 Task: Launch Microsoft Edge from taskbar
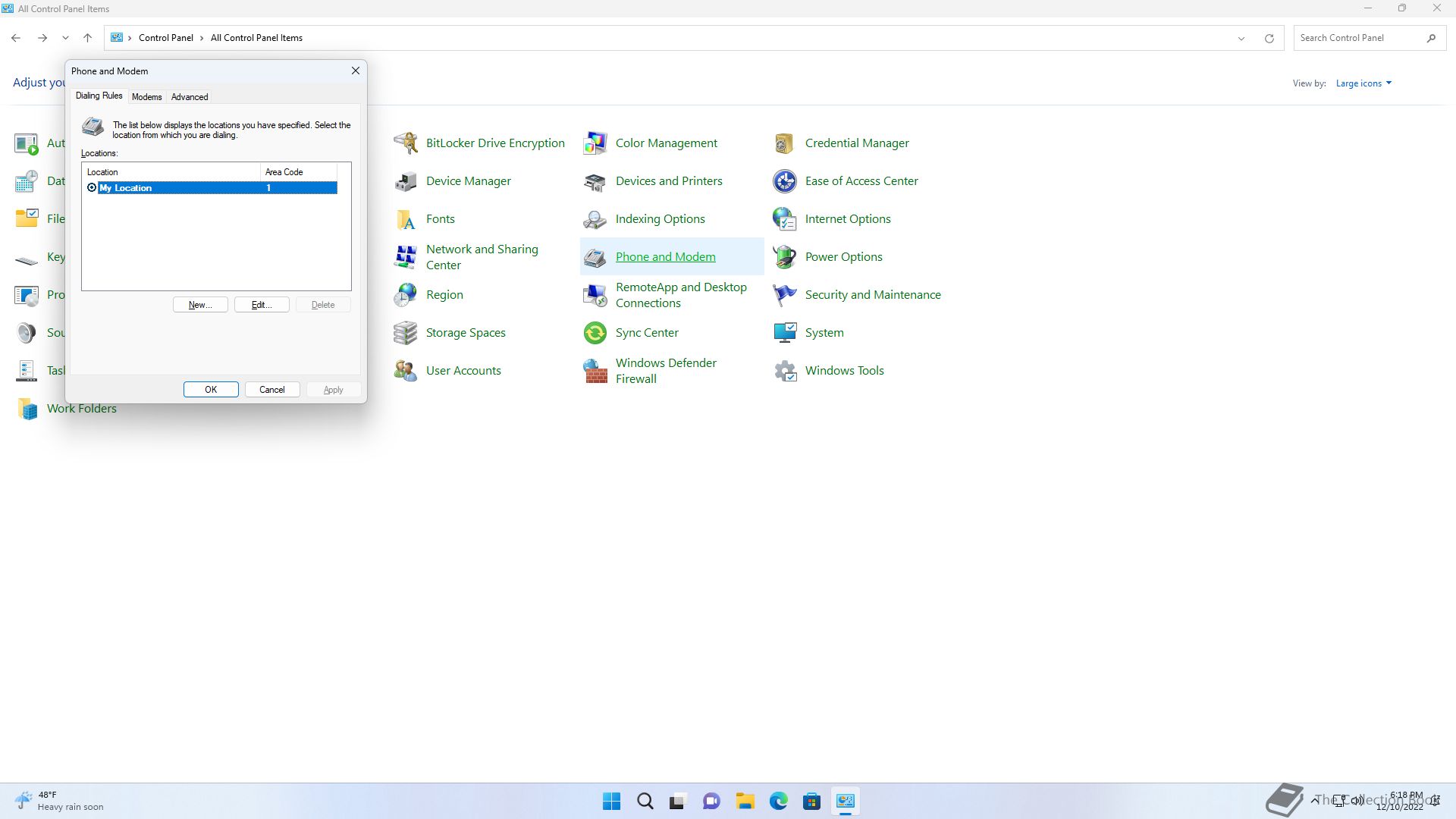[778, 801]
